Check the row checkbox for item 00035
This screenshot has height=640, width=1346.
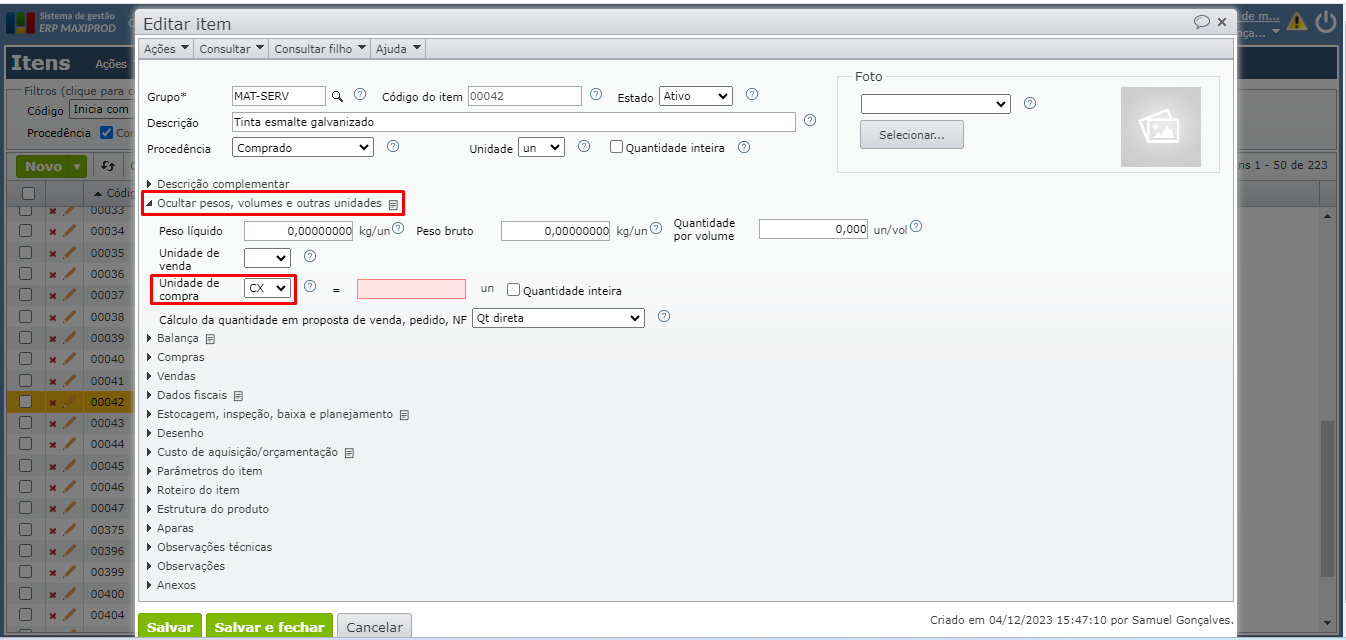26,253
